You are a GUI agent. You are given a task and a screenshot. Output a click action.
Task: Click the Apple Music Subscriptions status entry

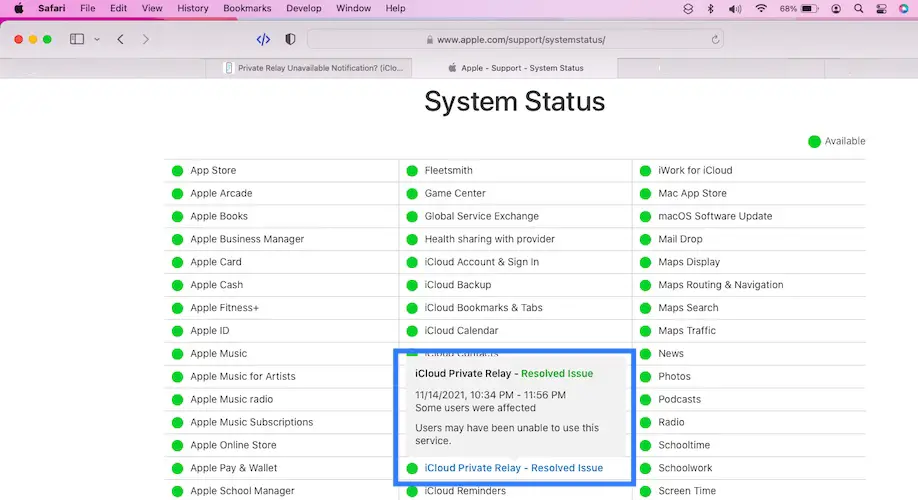pyautogui.click(x=251, y=422)
